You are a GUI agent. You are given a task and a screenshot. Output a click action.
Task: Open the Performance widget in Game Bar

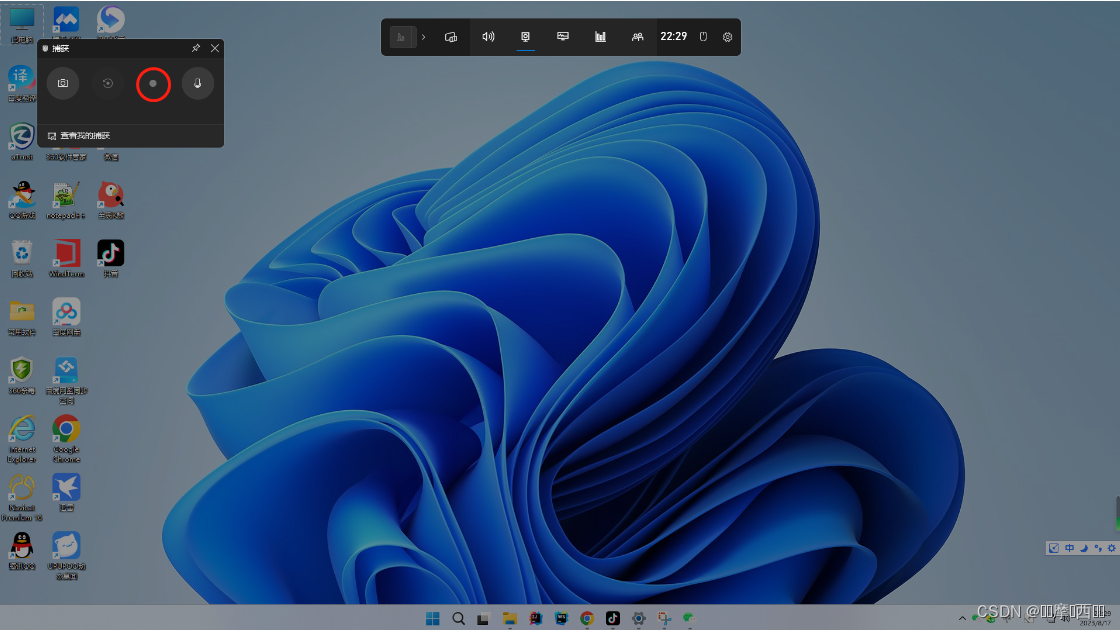(563, 37)
